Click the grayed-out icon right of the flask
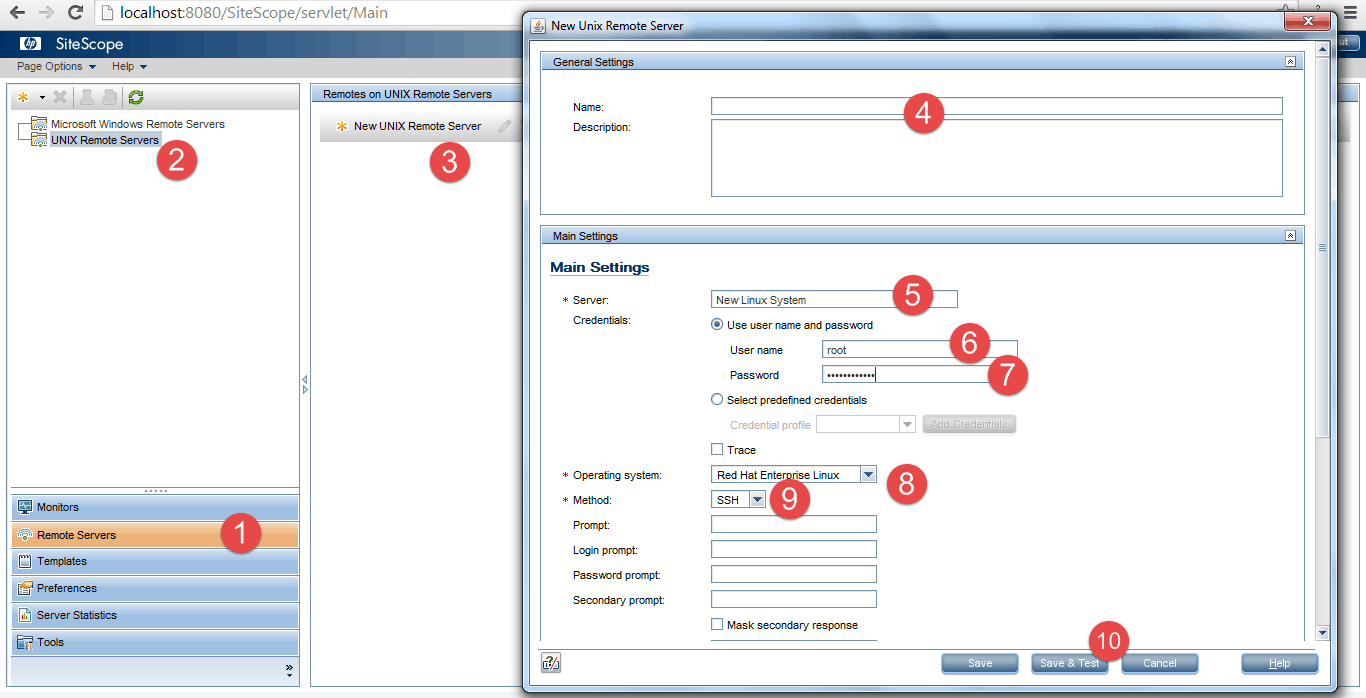 click(109, 97)
